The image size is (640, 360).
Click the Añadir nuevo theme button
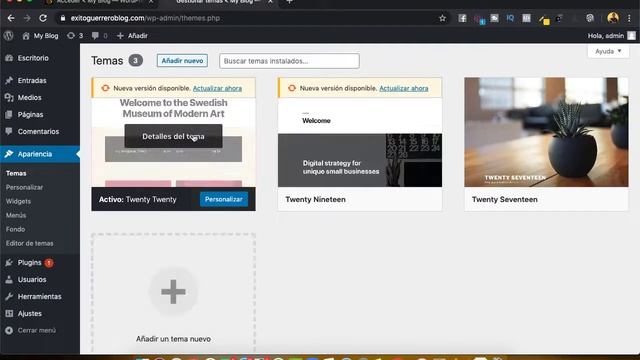[x=182, y=61]
